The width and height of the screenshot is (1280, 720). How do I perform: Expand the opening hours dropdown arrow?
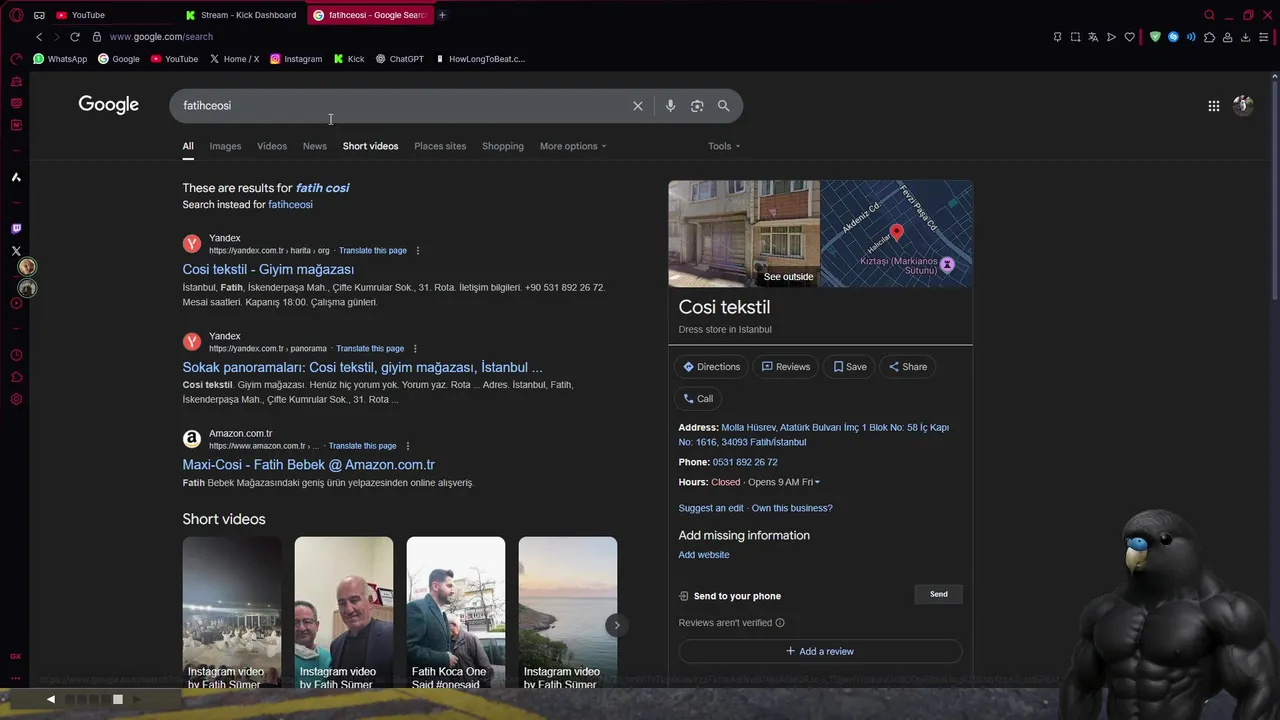[x=817, y=483]
